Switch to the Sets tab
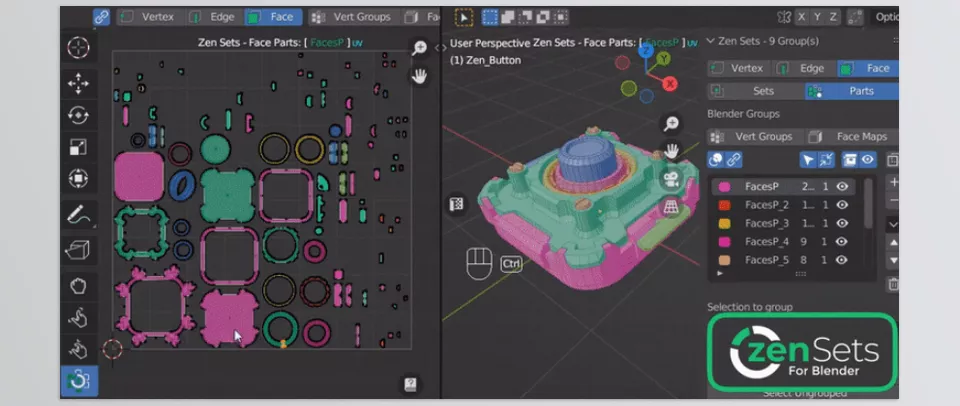 pos(756,91)
